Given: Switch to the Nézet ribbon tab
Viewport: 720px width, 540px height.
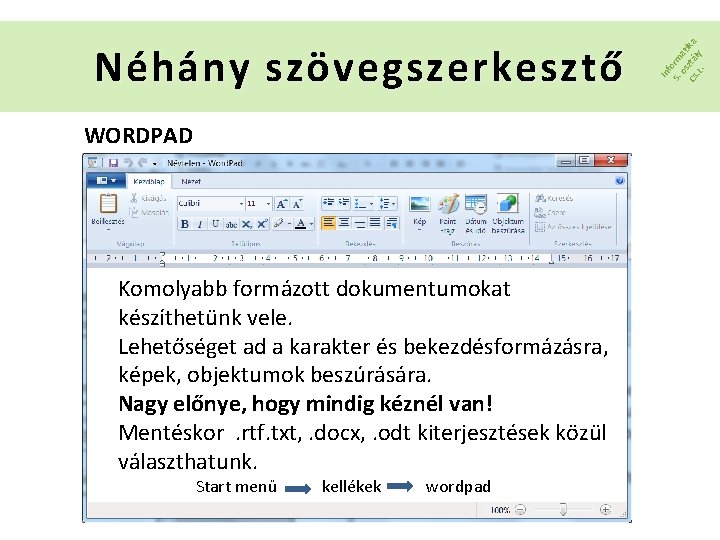Looking at the screenshot, I should pos(191,181).
